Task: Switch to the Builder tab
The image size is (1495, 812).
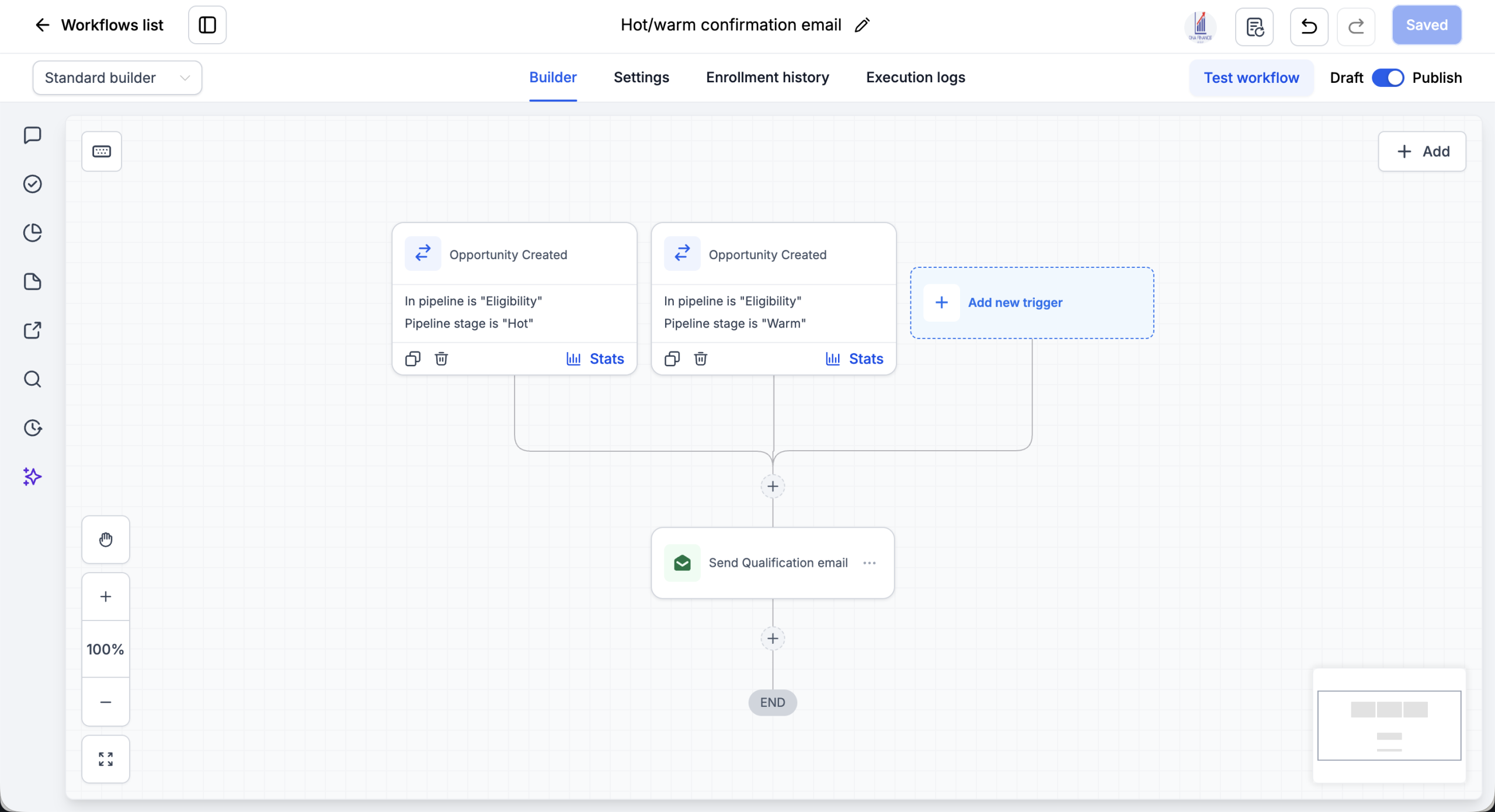Action: 553,78
